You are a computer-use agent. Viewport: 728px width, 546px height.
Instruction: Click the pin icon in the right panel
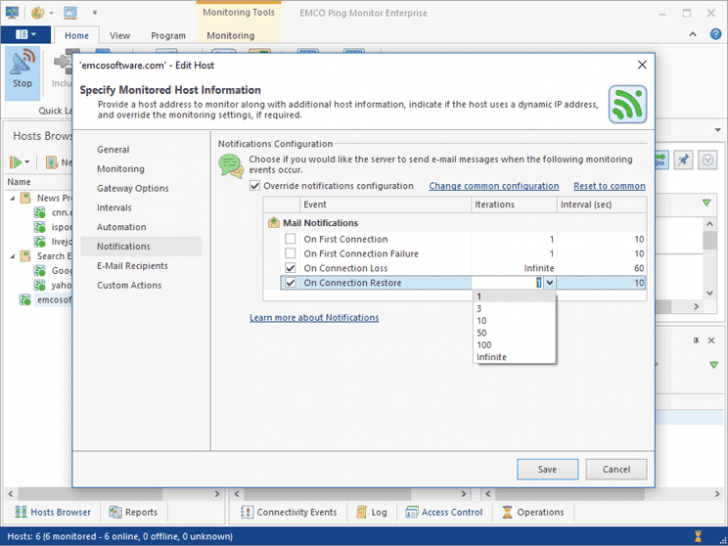click(684, 160)
